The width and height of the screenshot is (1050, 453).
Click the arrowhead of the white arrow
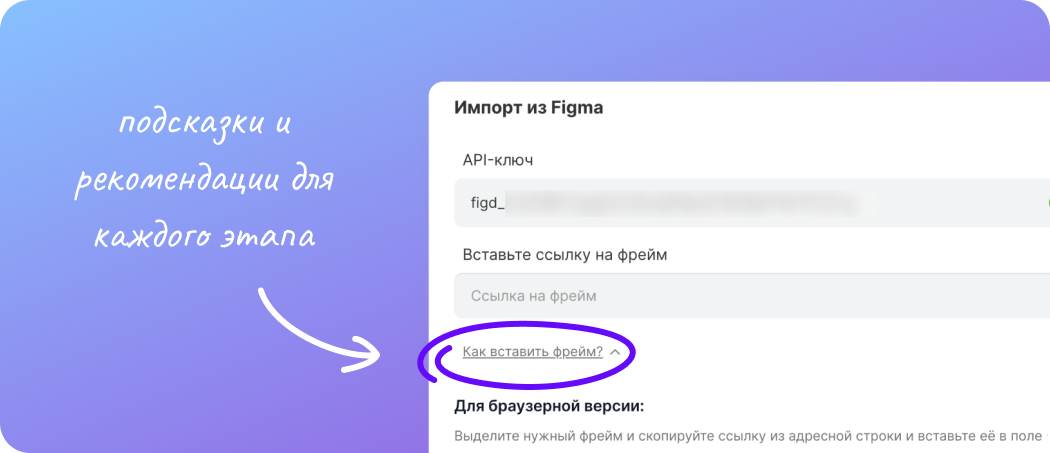(x=362, y=353)
